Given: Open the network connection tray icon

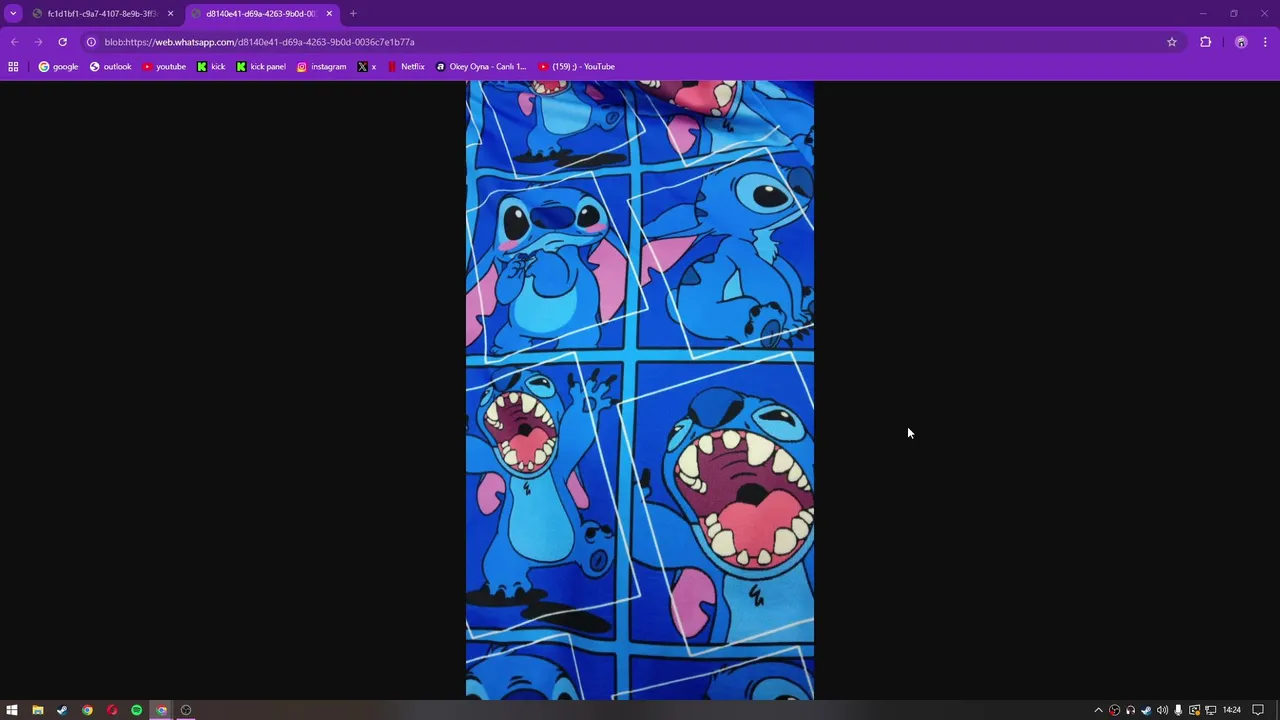Looking at the screenshot, I should (1210, 710).
